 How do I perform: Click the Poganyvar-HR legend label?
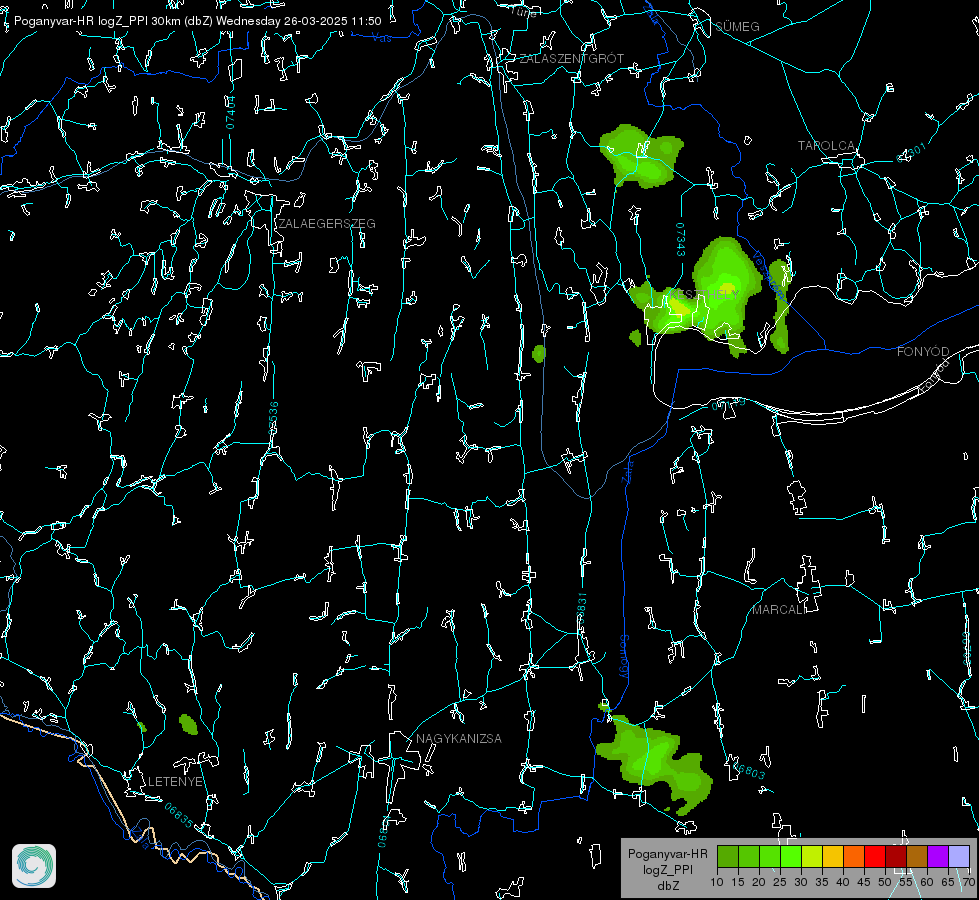[667, 854]
